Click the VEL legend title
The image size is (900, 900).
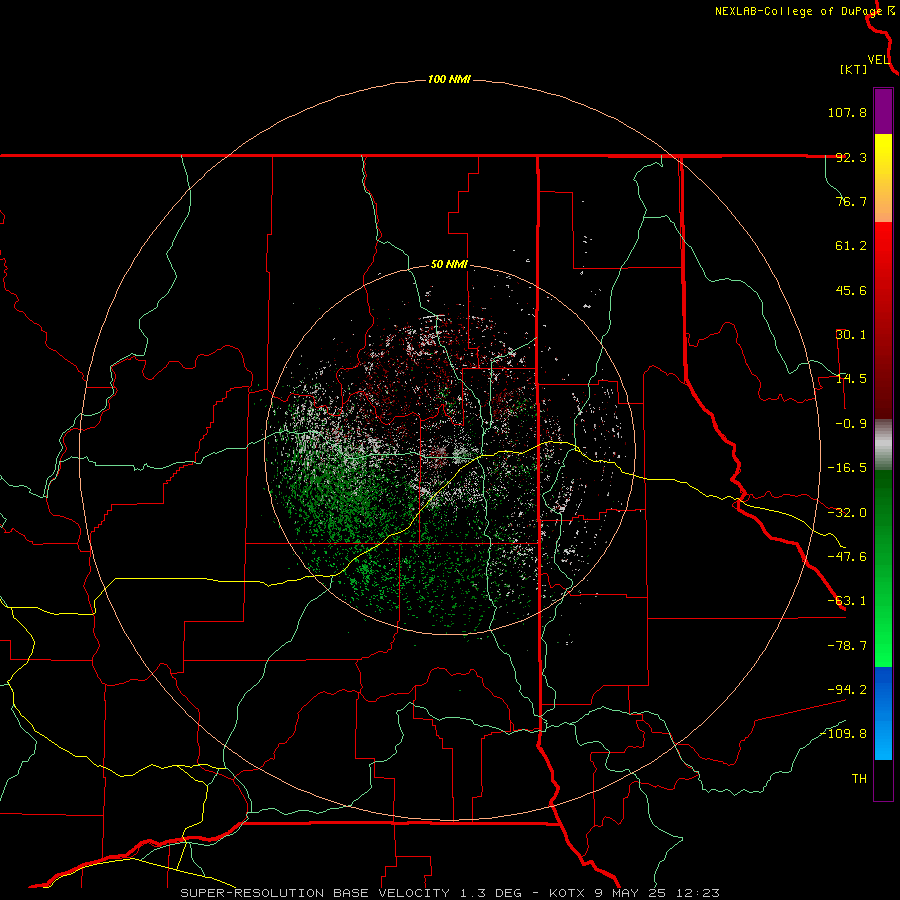[878, 60]
